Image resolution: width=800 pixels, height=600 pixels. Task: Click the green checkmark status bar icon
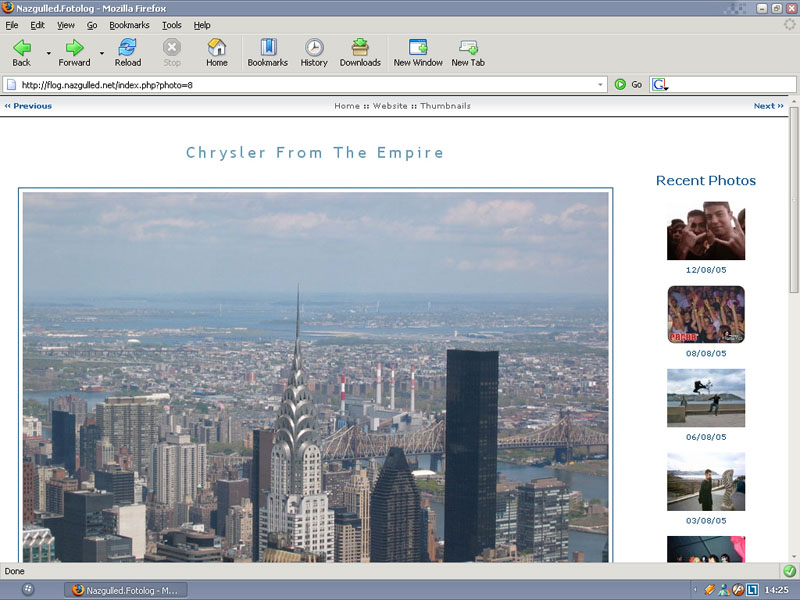coord(789,571)
